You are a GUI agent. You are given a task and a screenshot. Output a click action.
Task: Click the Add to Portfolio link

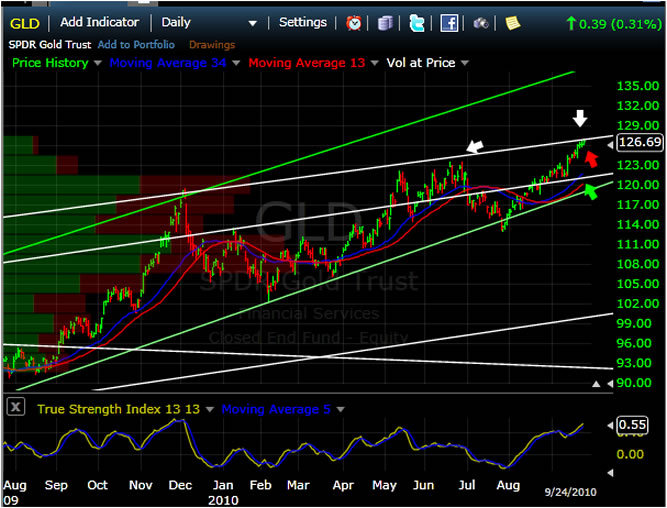point(136,45)
